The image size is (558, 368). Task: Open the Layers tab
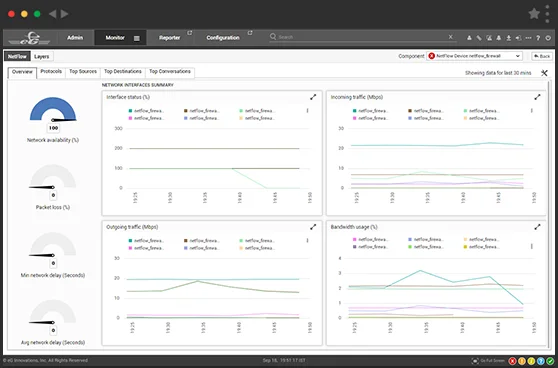tap(42, 56)
